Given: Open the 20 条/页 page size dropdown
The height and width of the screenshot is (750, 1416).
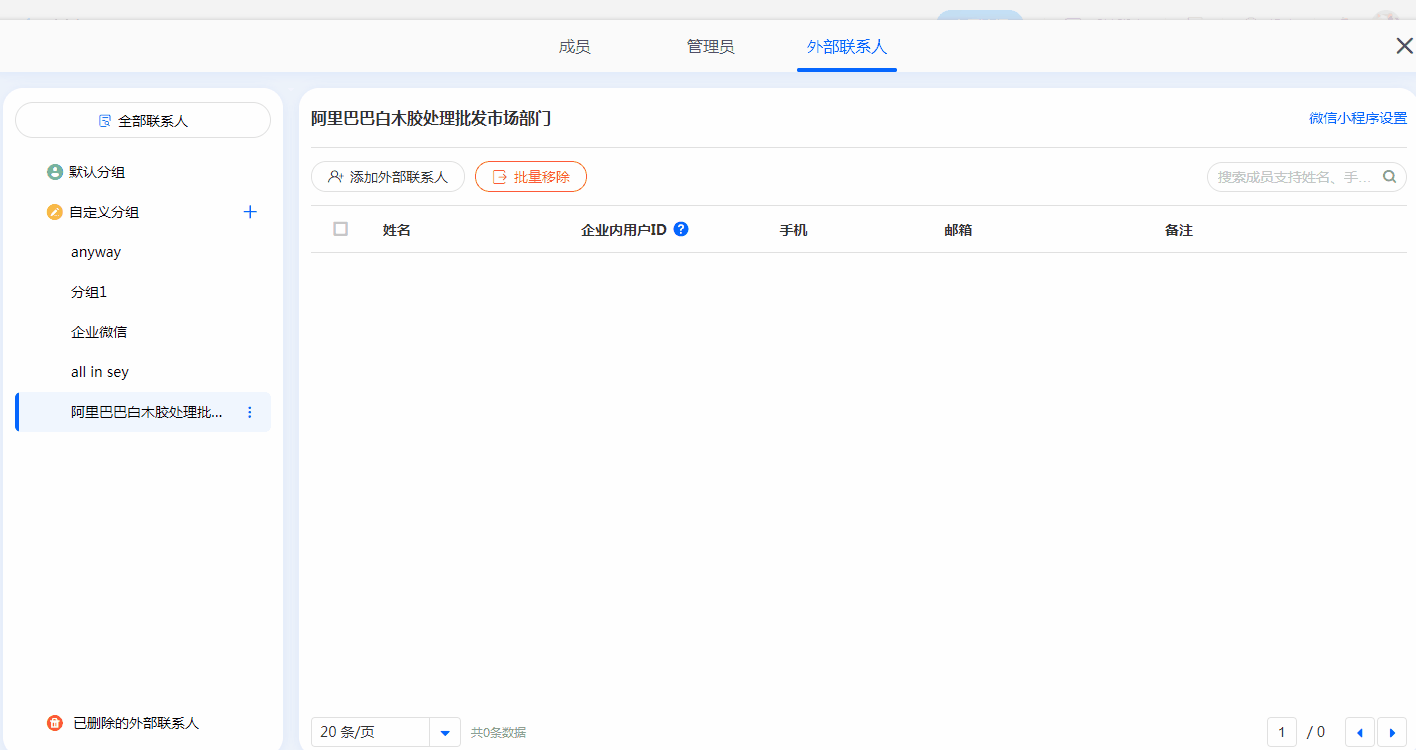Looking at the screenshot, I should tap(445, 732).
